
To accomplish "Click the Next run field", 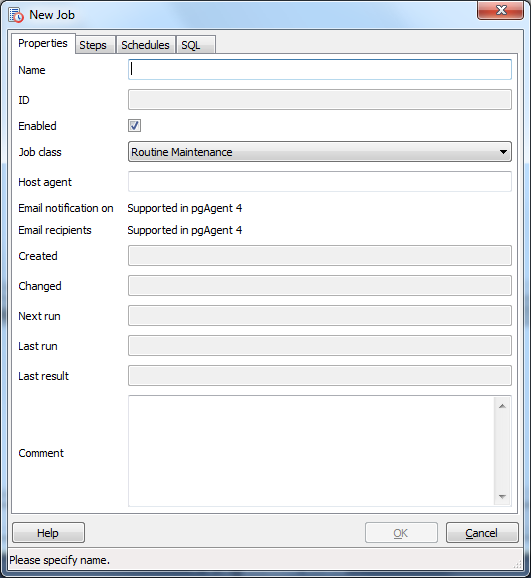I will coord(320,316).
